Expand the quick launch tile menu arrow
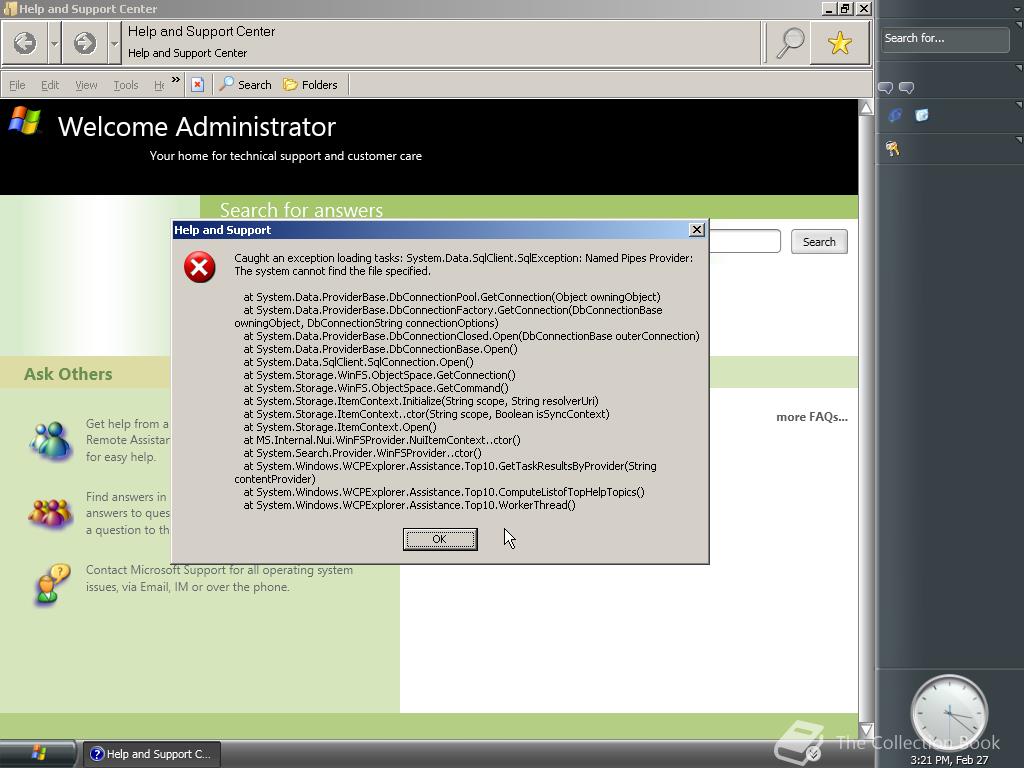Viewport: 1024px width, 768px height. coord(1019,104)
